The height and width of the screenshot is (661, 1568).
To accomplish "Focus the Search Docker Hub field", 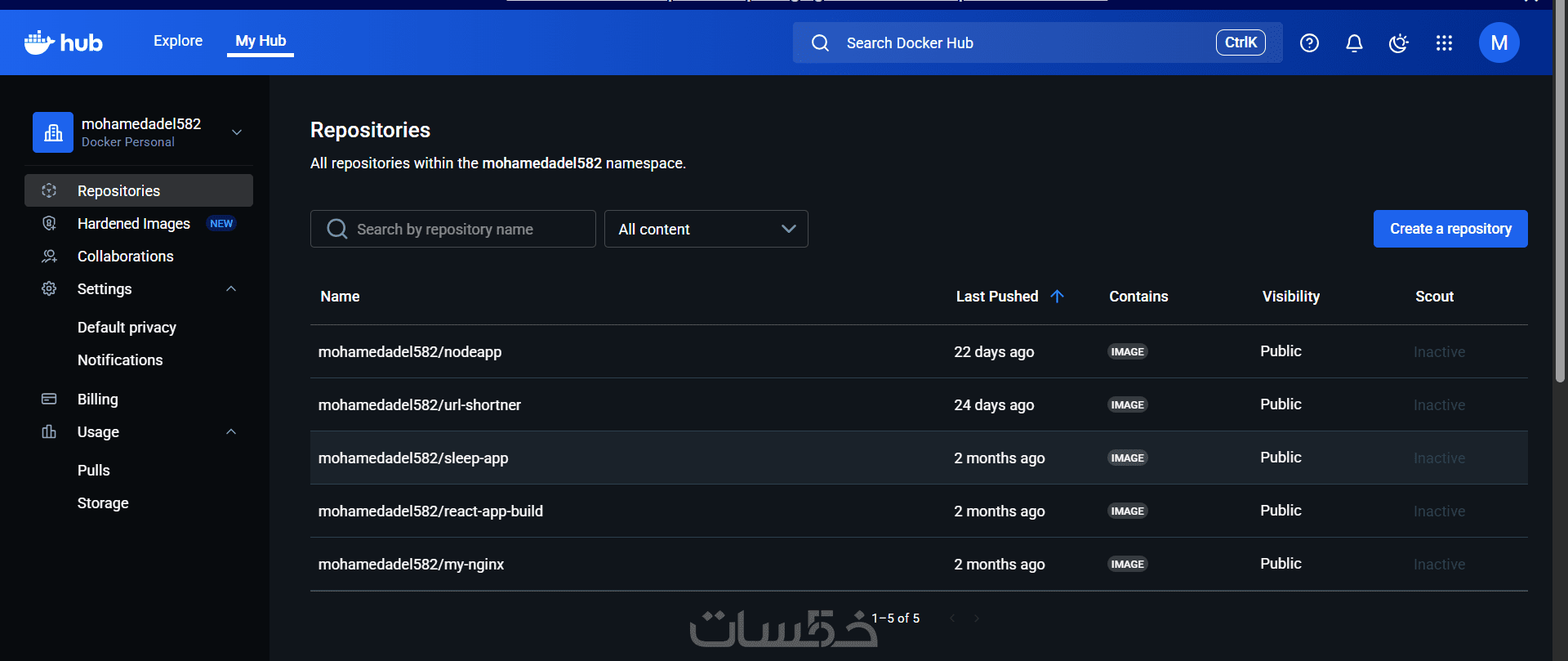I will tap(1037, 42).
